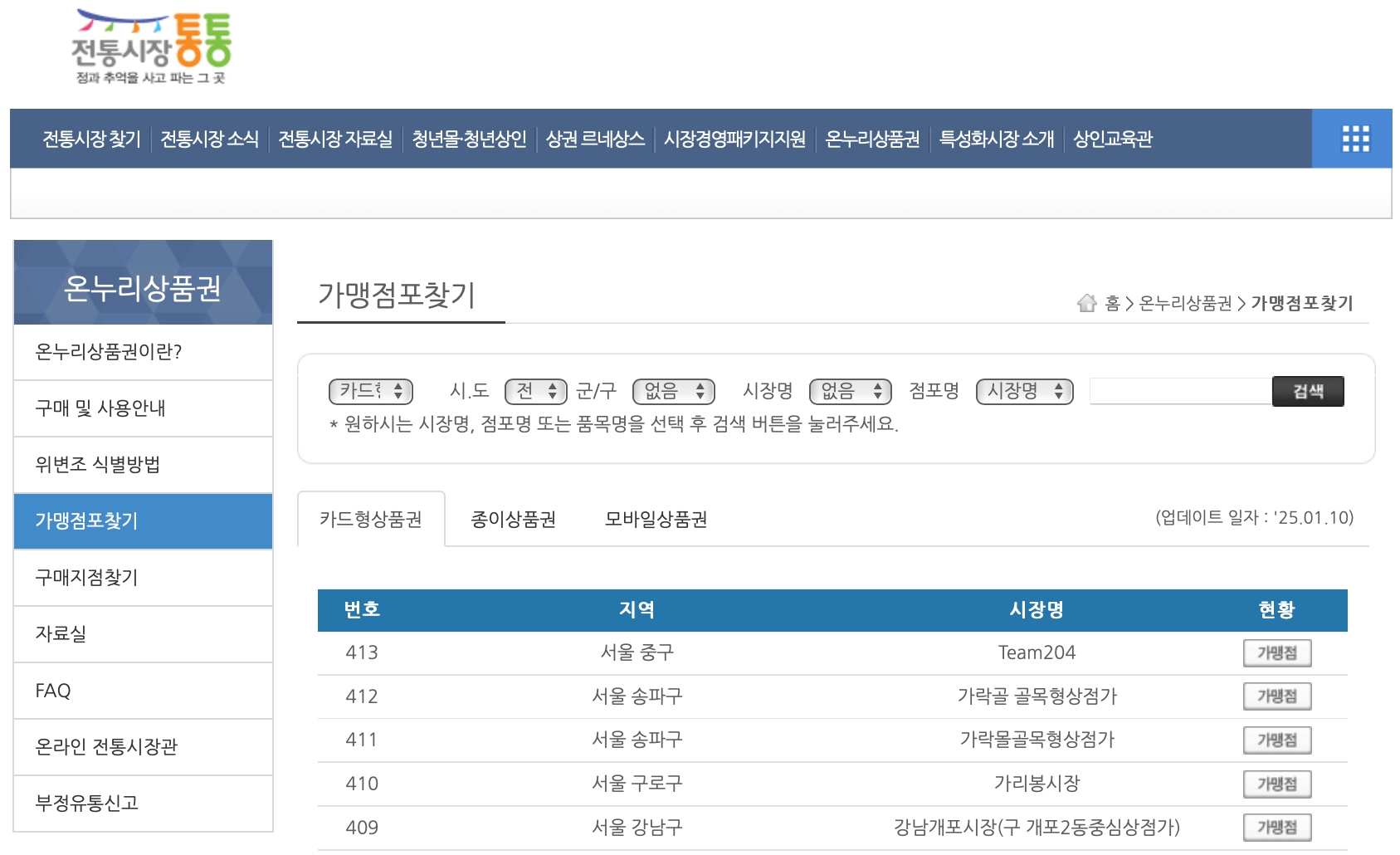1400x855 pixels.
Task: Click the 가맹점 button for 가리봉시장
Action: [x=1276, y=783]
